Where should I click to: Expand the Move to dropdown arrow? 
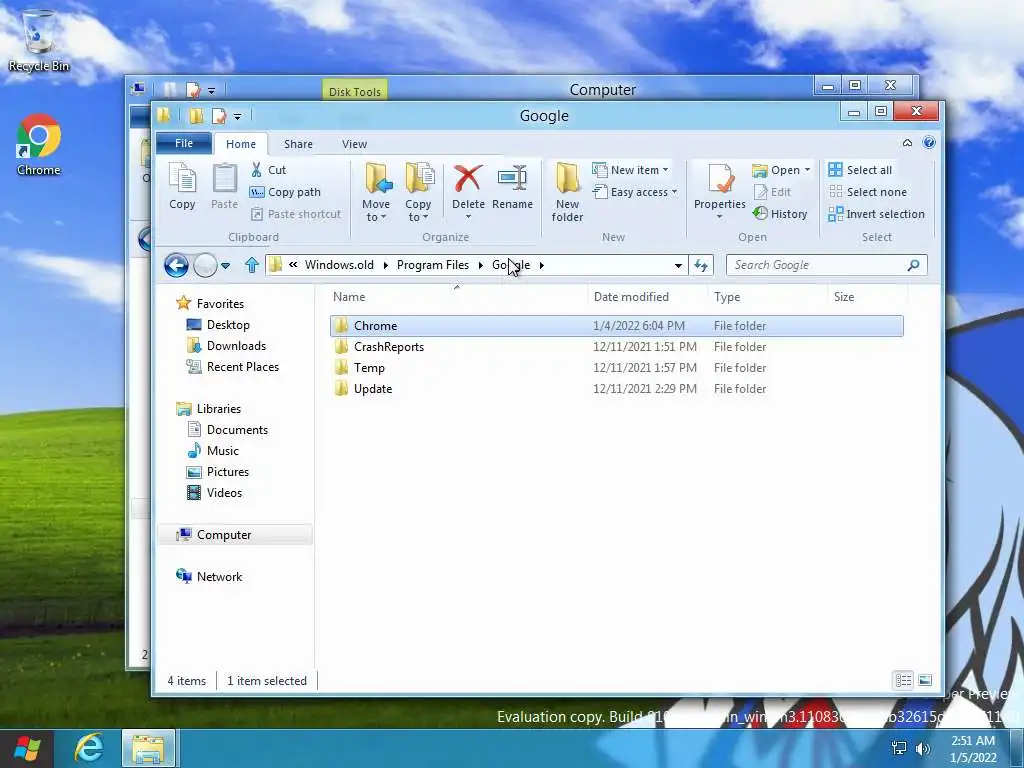tap(383, 217)
